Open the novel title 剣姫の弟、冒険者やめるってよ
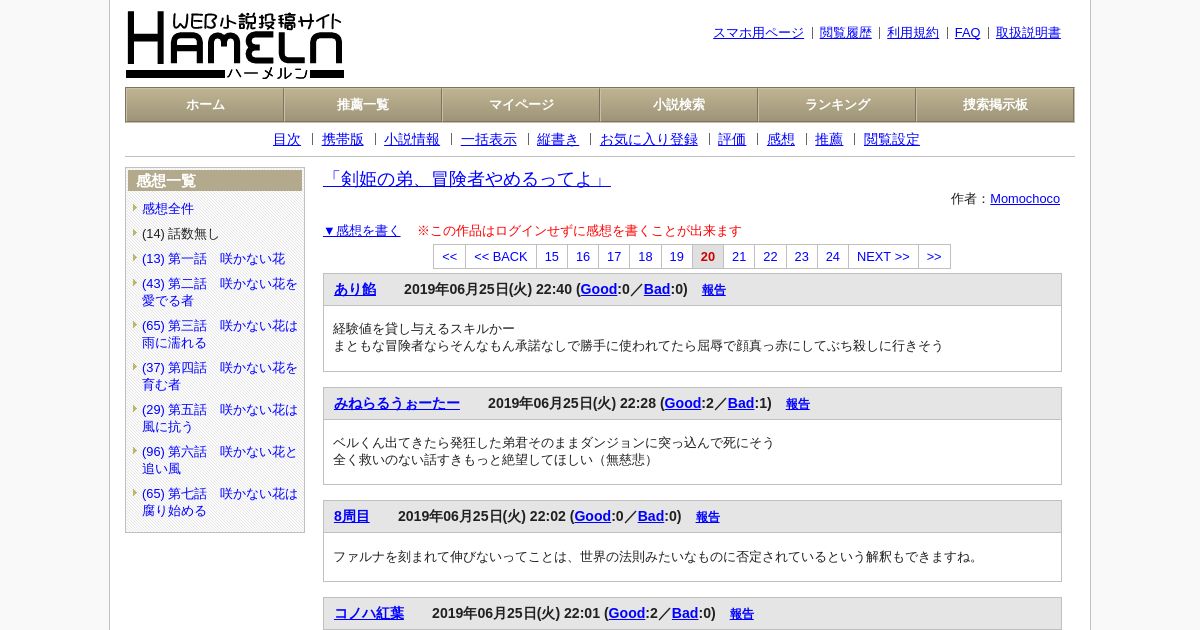Screen dimensions: 1200x630 [467, 179]
